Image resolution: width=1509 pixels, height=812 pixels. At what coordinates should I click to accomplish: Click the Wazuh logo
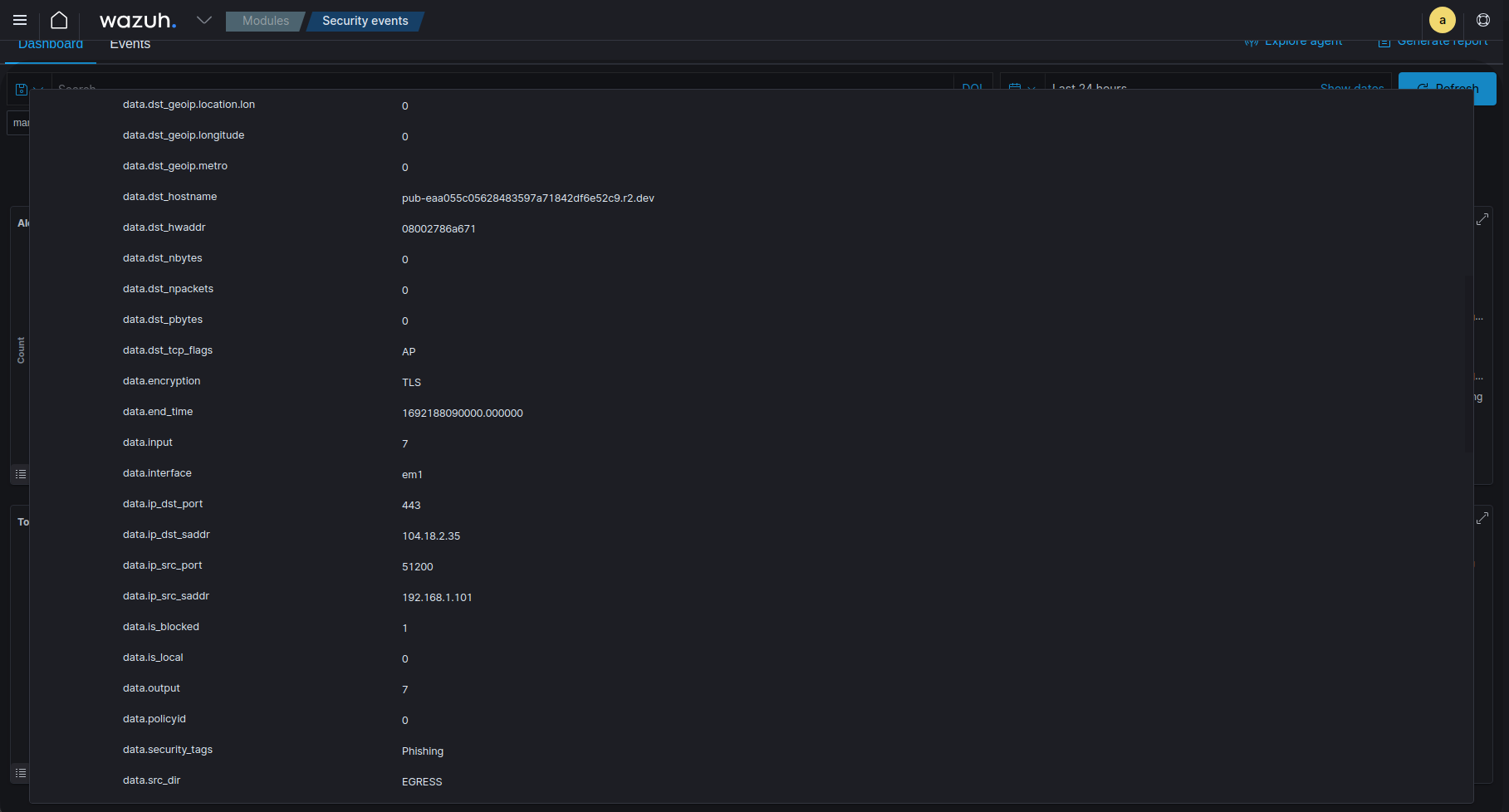pyautogui.click(x=137, y=20)
